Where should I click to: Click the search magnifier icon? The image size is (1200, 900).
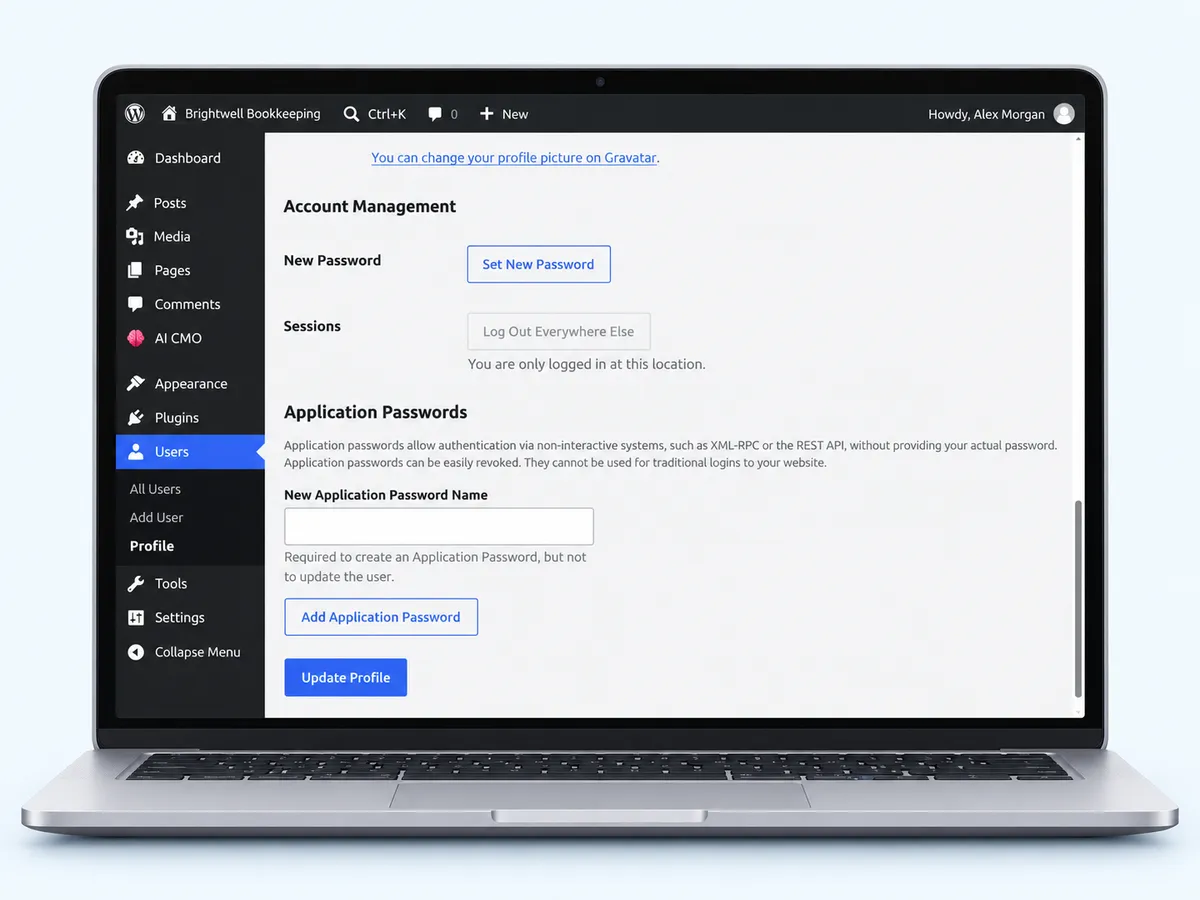351,114
